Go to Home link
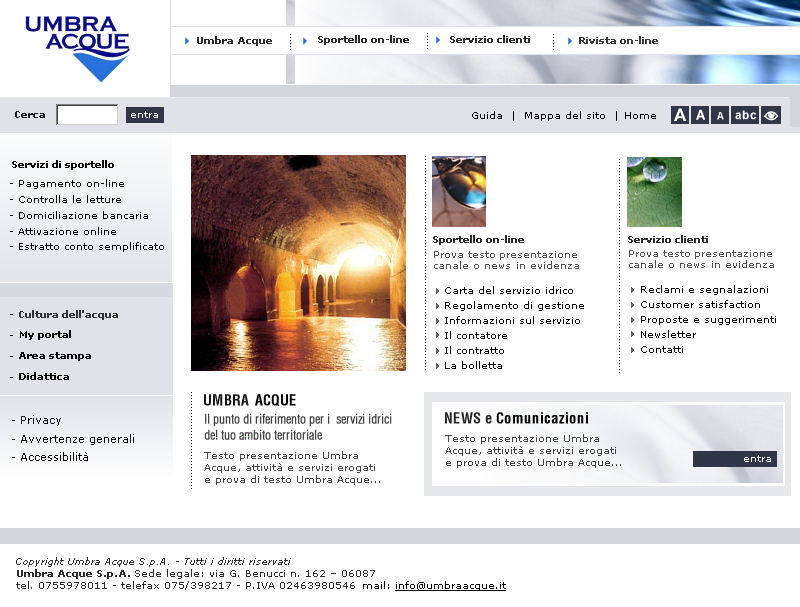 tap(640, 116)
